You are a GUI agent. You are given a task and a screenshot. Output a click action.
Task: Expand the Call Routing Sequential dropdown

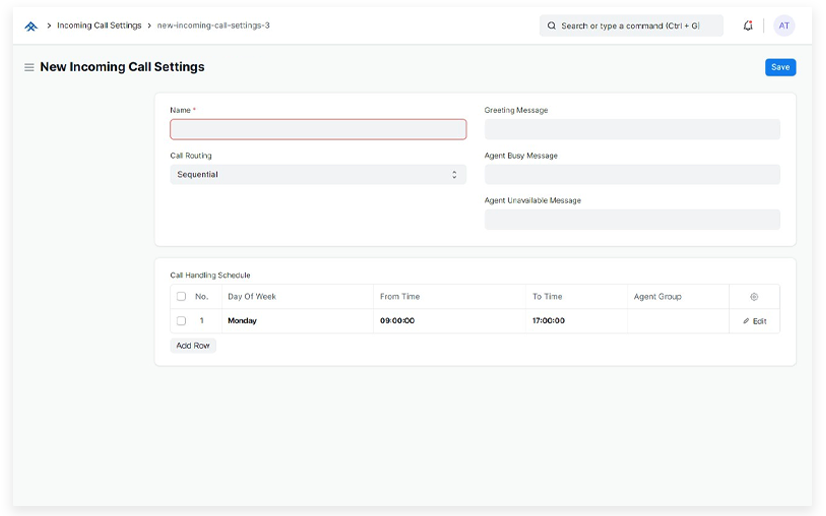(x=318, y=175)
